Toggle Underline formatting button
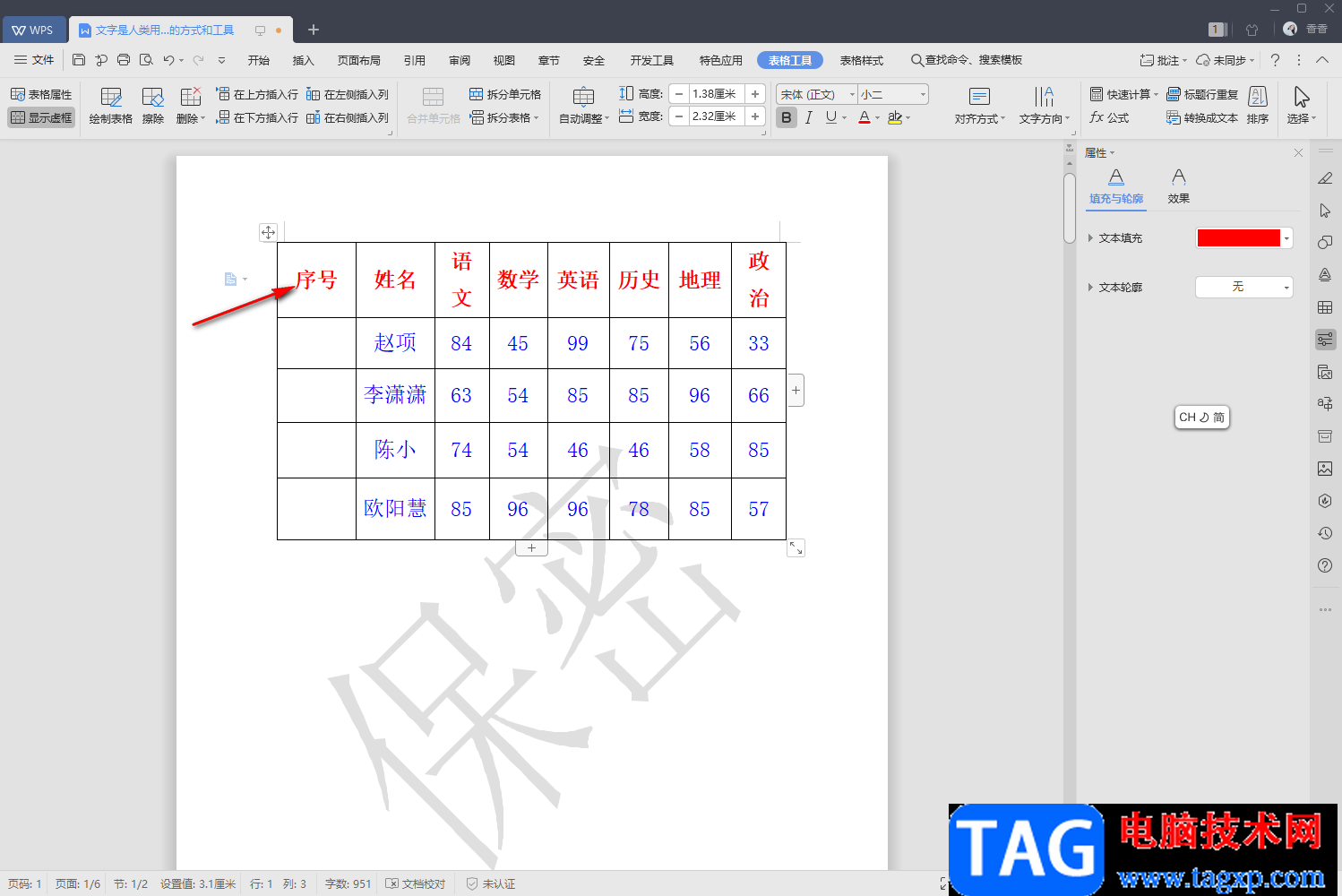The image size is (1342, 896). [831, 117]
